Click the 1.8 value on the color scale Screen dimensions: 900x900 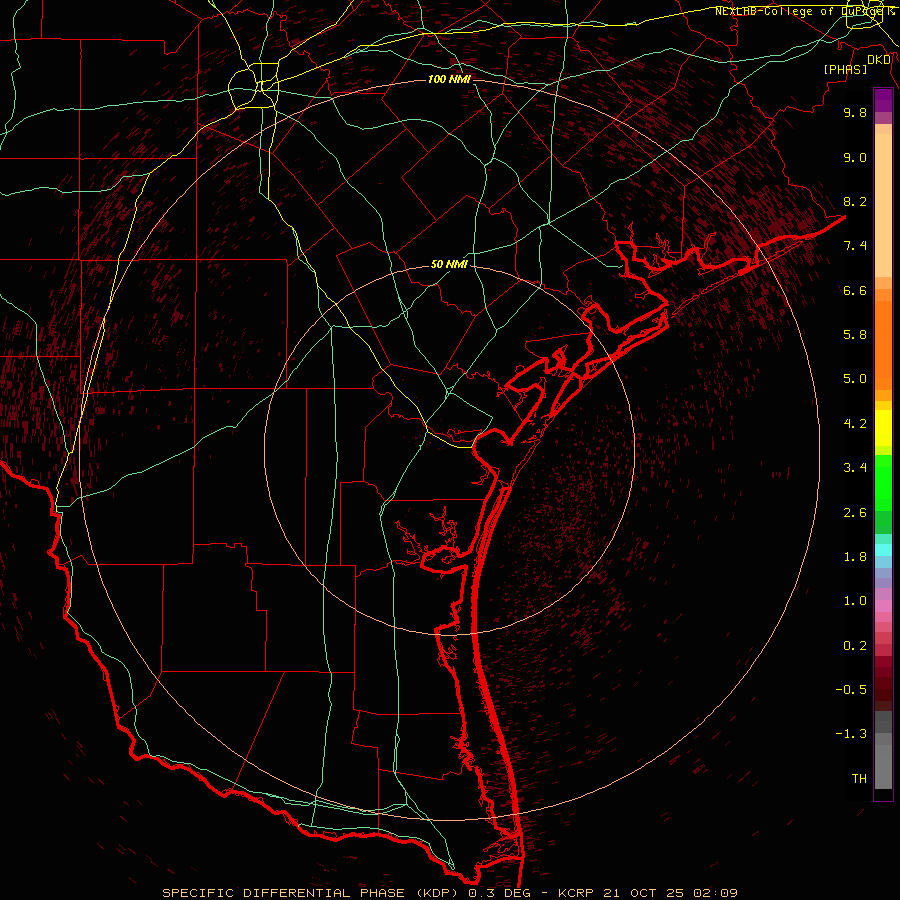tap(855, 557)
